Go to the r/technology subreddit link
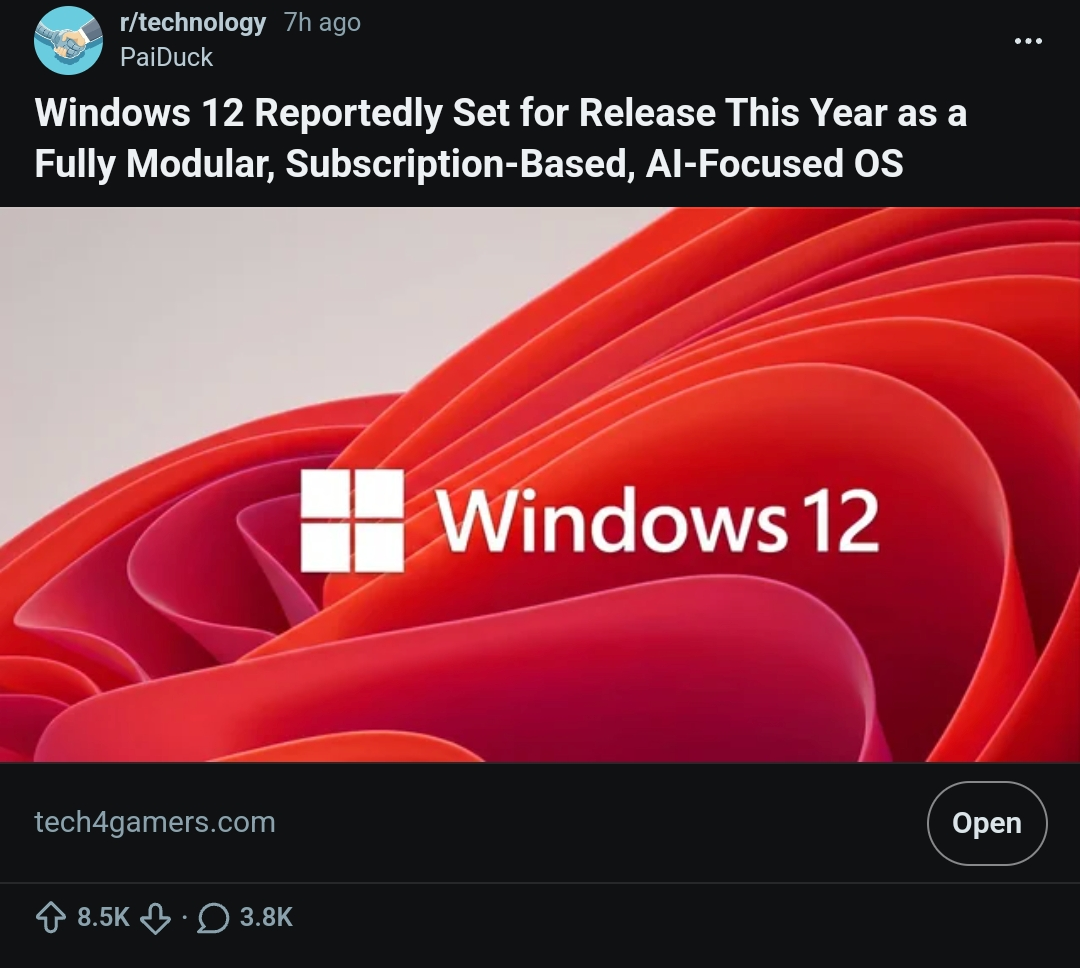The width and height of the screenshot is (1080, 968). tap(193, 23)
